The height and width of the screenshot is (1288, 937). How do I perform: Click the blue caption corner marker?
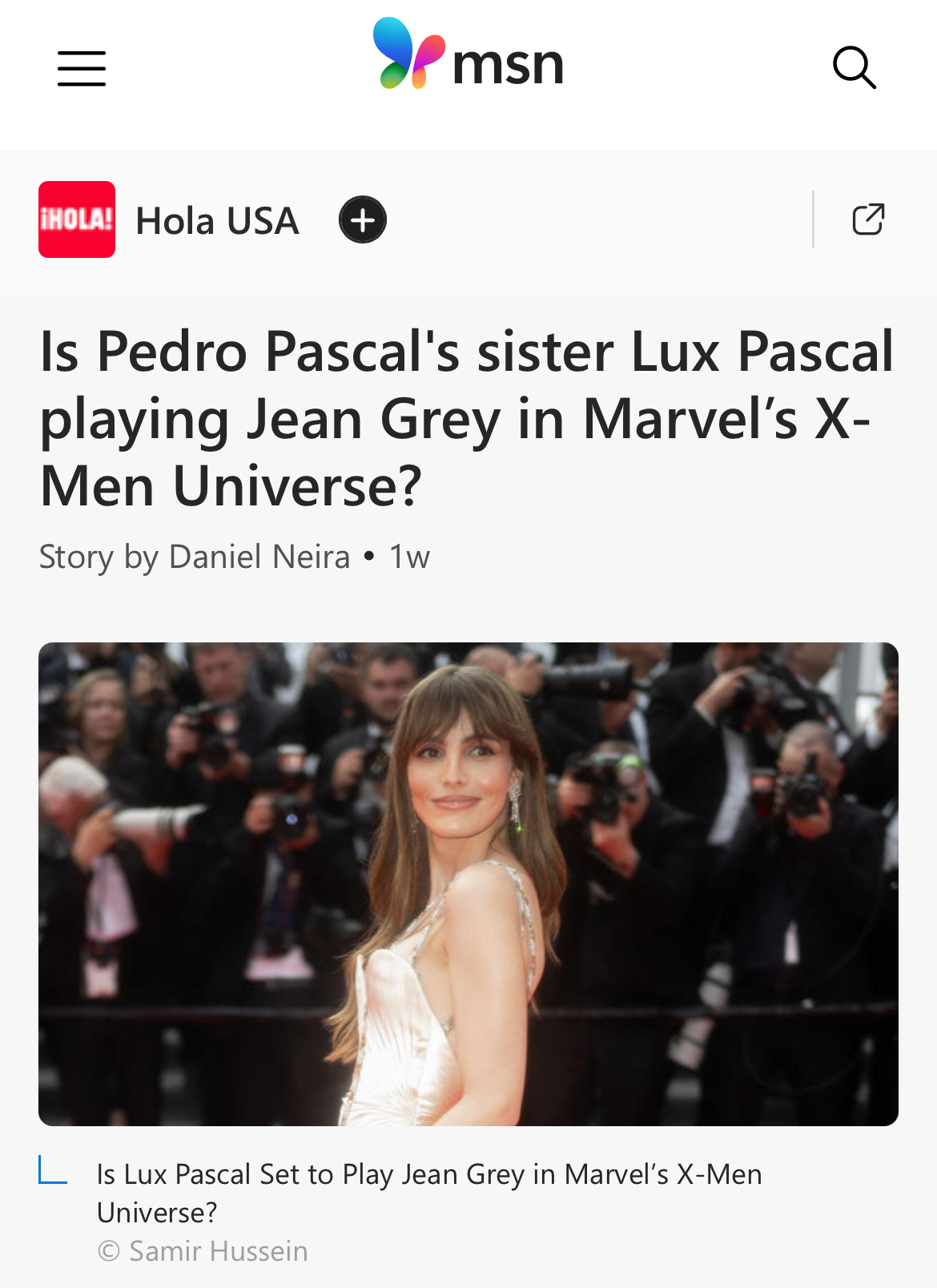53,1169
